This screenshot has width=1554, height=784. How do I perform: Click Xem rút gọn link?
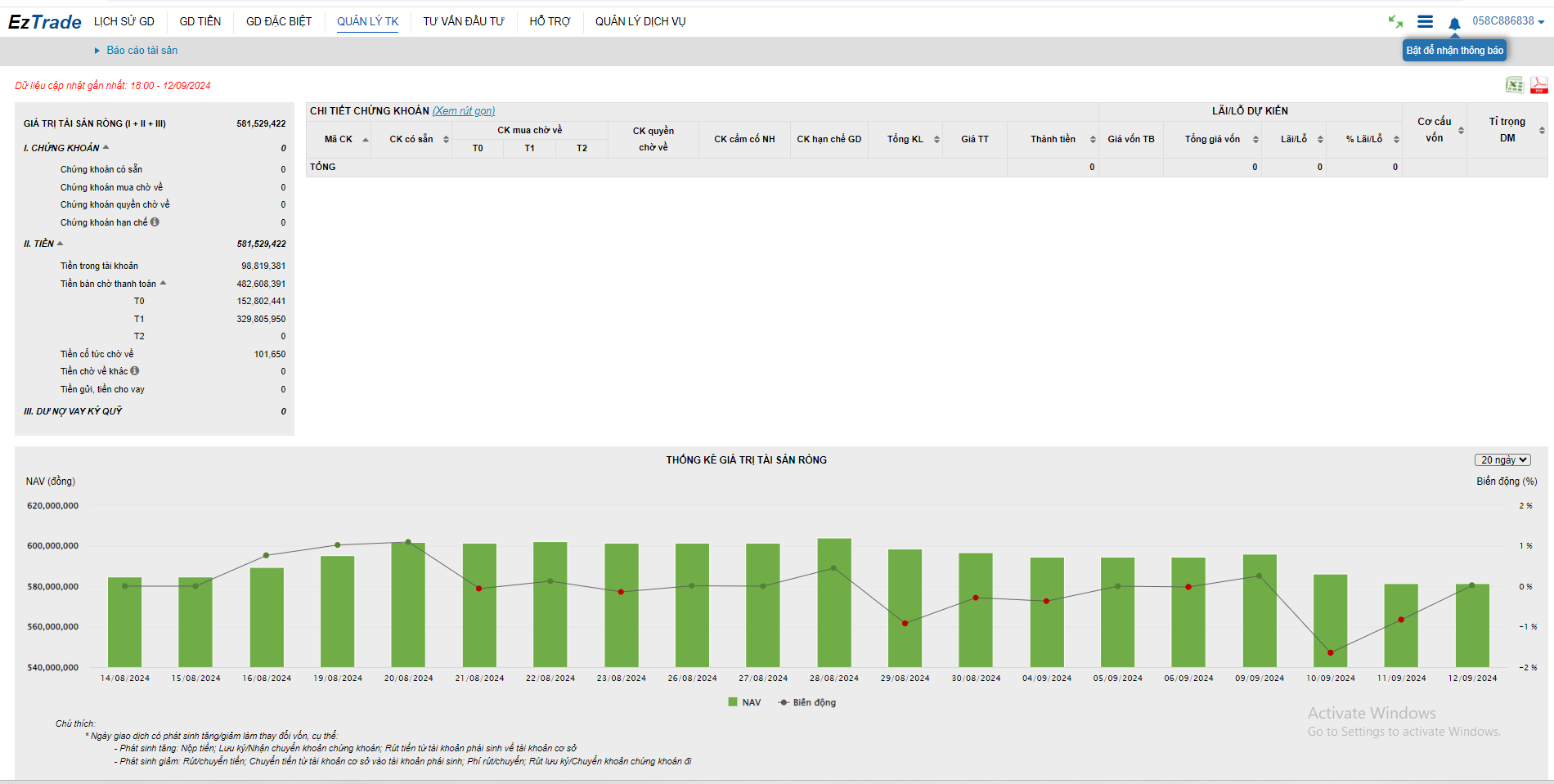464,111
